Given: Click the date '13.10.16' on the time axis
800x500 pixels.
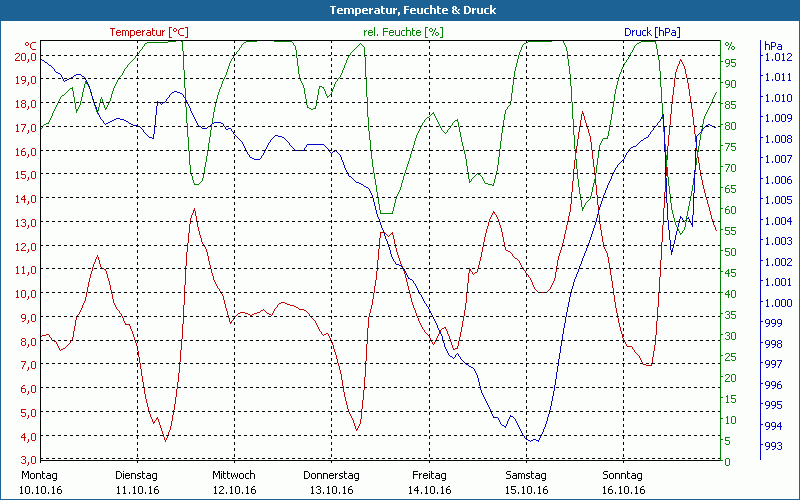Looking at the screenshot, I should tap(331, 490).
